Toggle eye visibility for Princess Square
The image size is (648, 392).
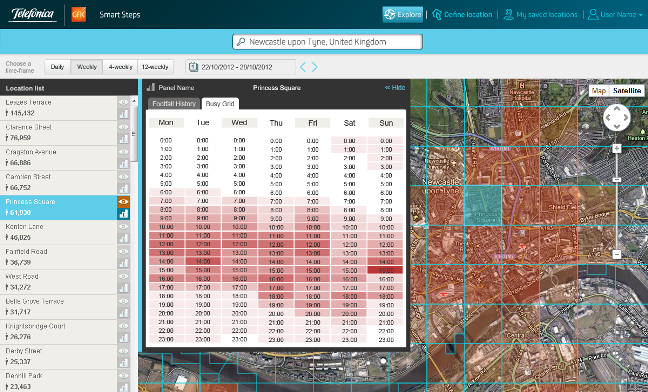[124, 202]
